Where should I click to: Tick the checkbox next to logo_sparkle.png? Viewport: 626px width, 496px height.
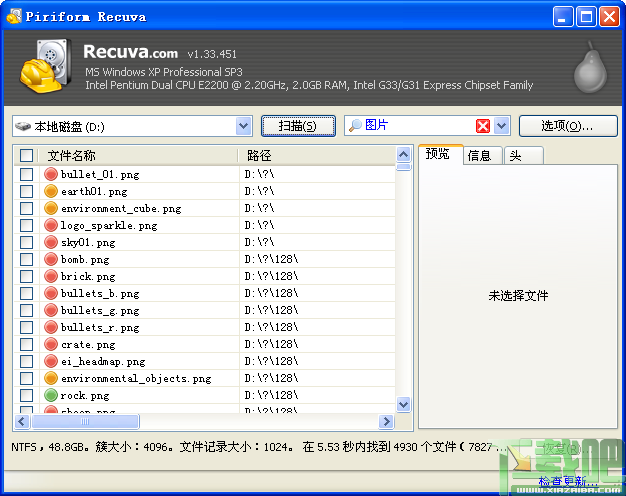[26, 225]
